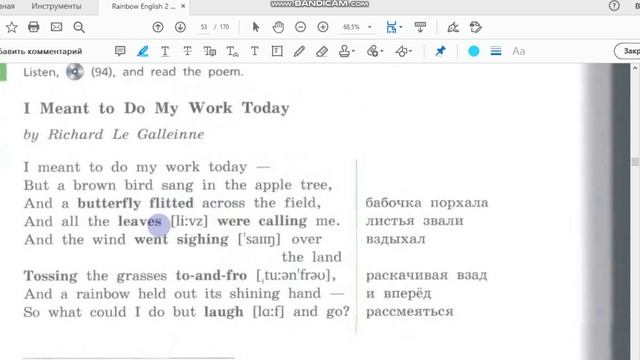The image size is (640, 360).
Task: Print the document with printer icon
Action: (x=33, y=27)
